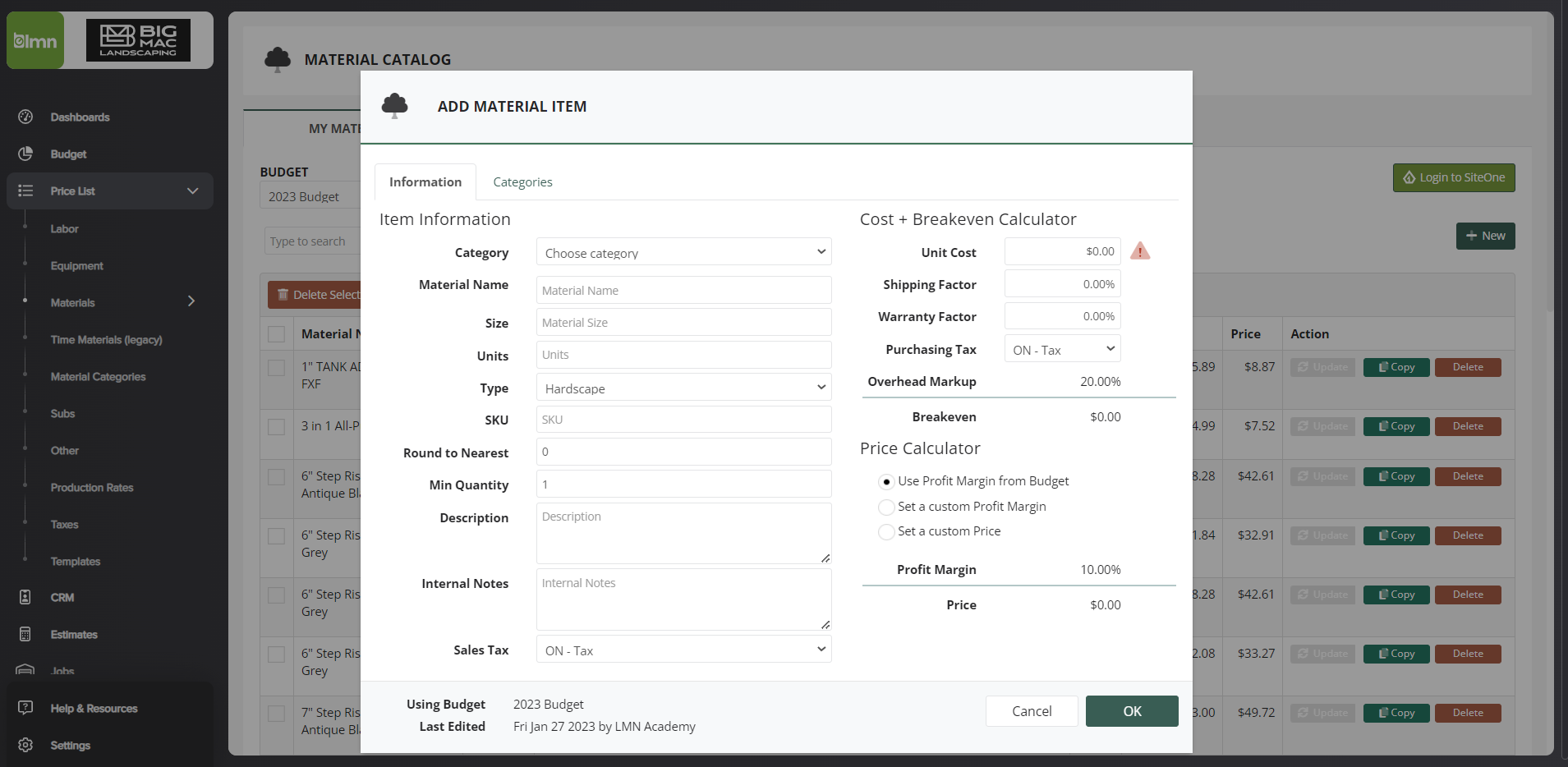Click Delete for the $7.52 row
Screen dimensions: 1568x767
pyautogui.click(x=1468, y=426)
